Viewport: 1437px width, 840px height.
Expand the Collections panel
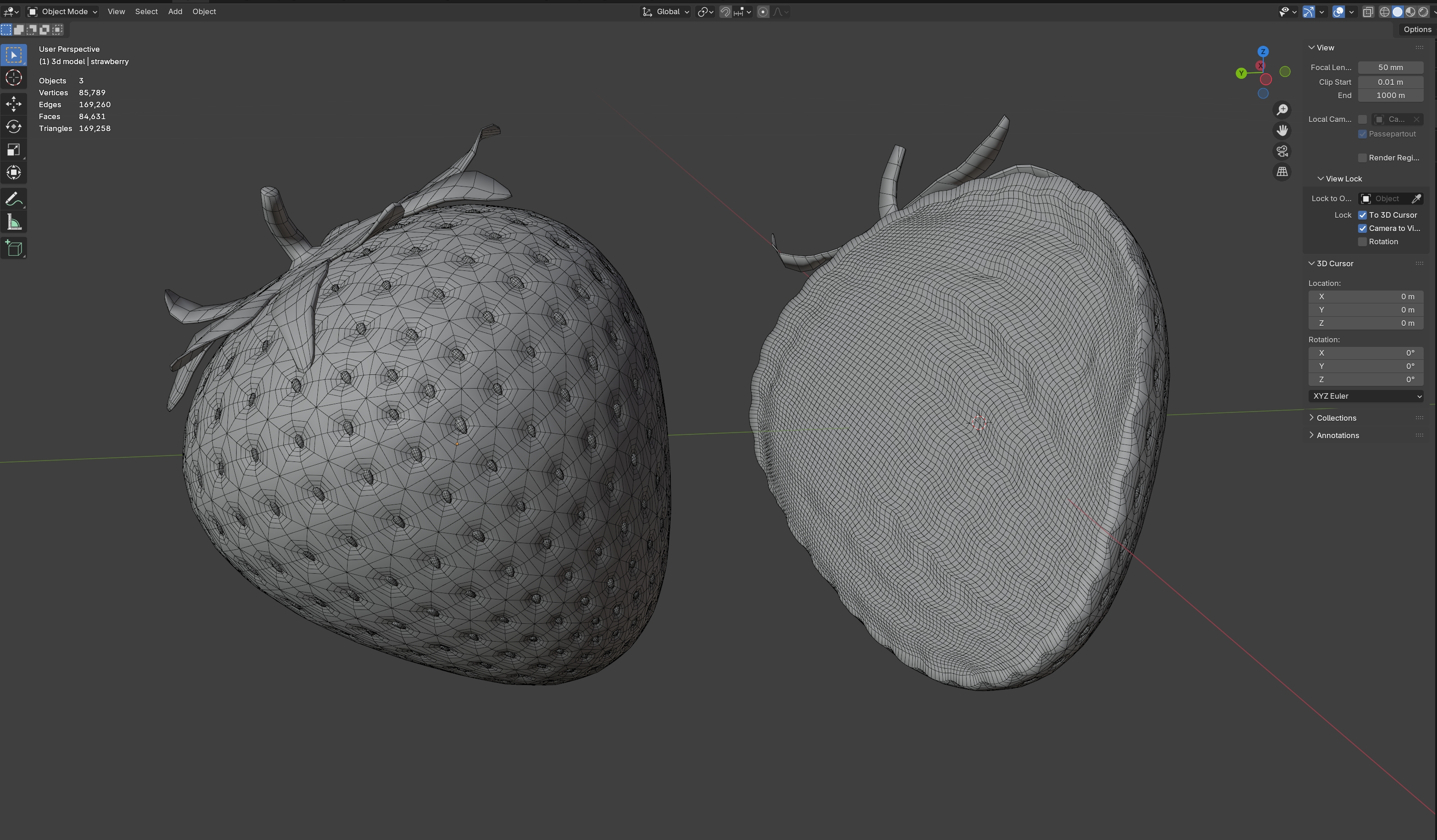point(1336,418)
